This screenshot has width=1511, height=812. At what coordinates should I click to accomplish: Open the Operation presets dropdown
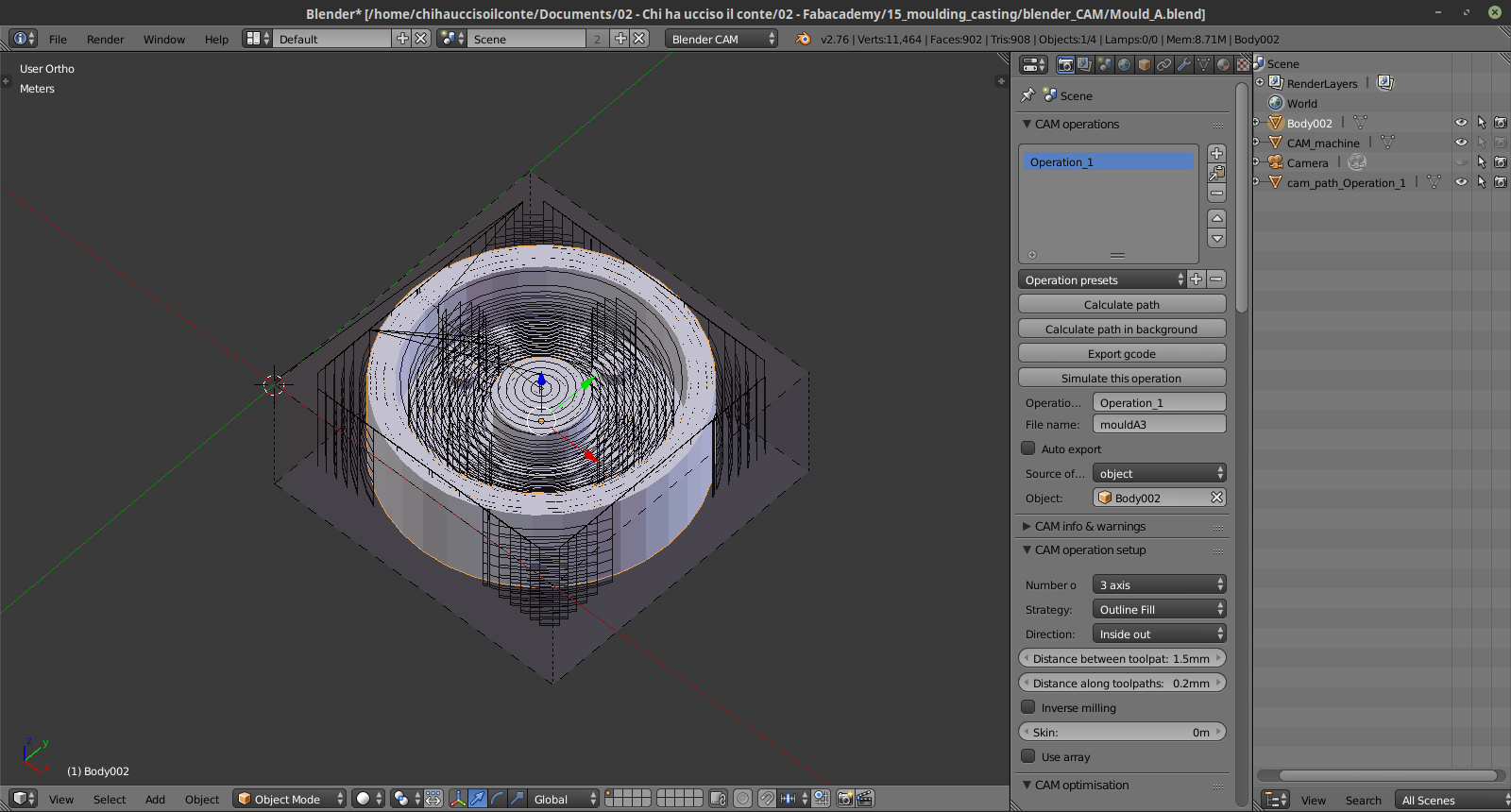point(1102,279)
